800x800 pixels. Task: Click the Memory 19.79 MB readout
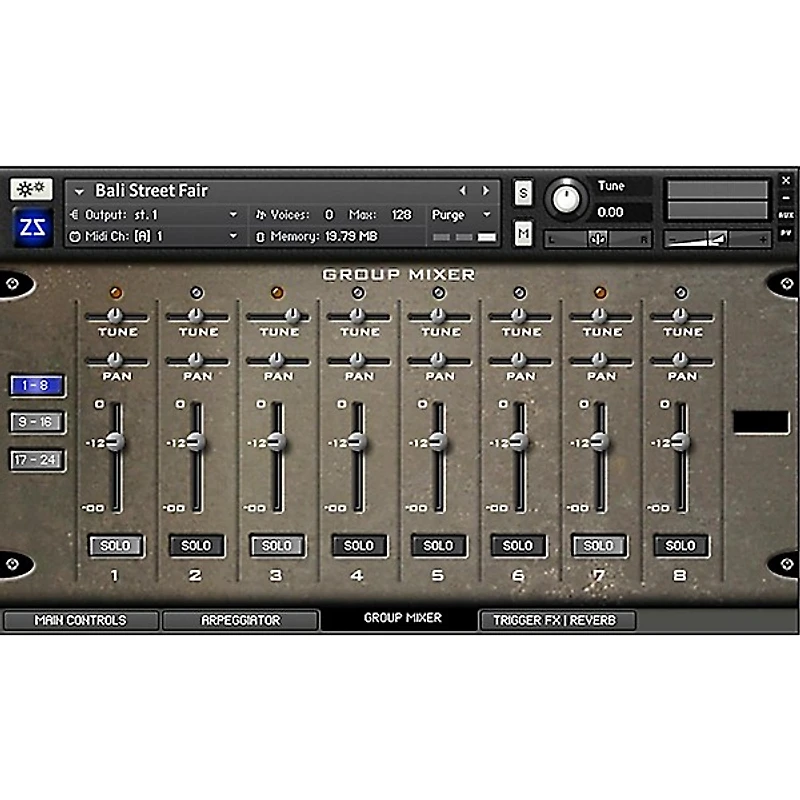324,236
